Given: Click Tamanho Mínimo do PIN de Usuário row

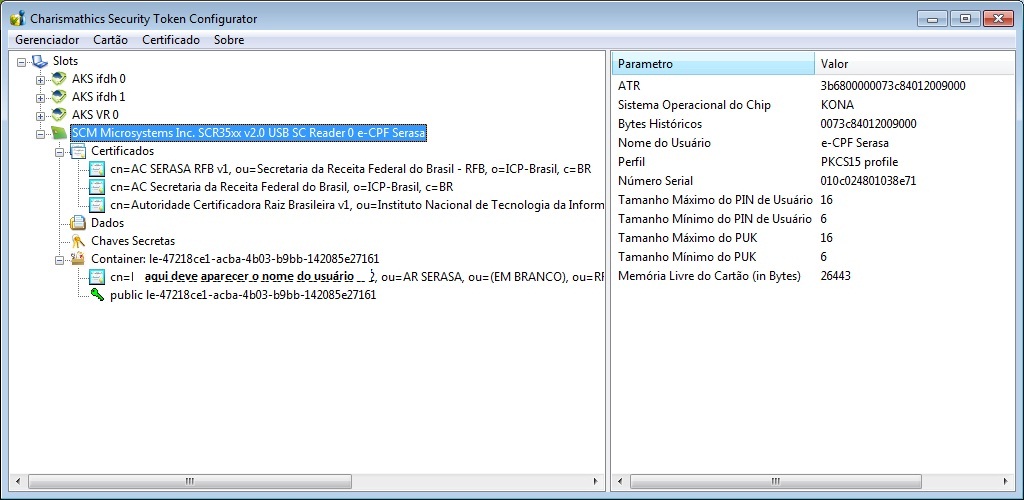Looking at the screenshot, I should click(x=814, y=219).
